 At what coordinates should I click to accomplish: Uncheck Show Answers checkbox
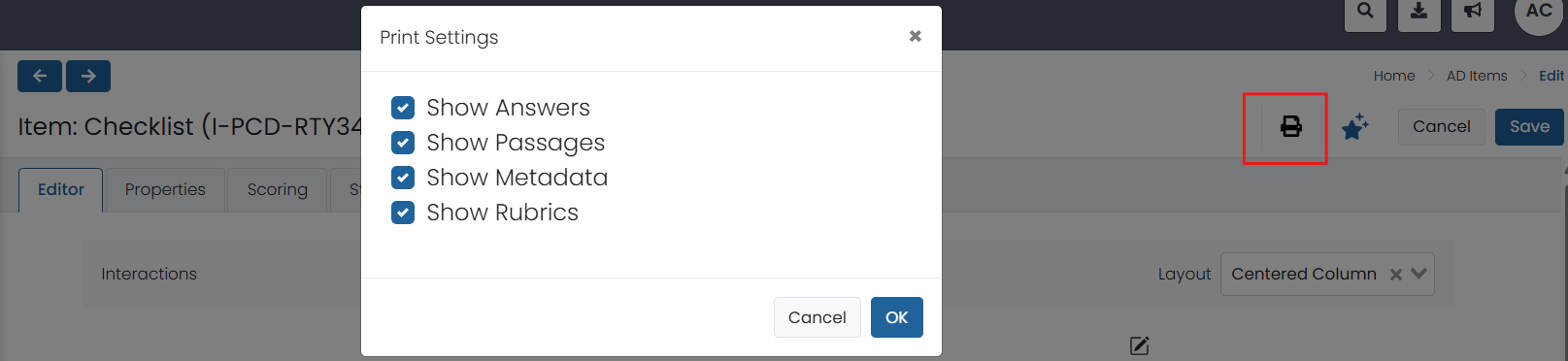(x=403, y=108)
